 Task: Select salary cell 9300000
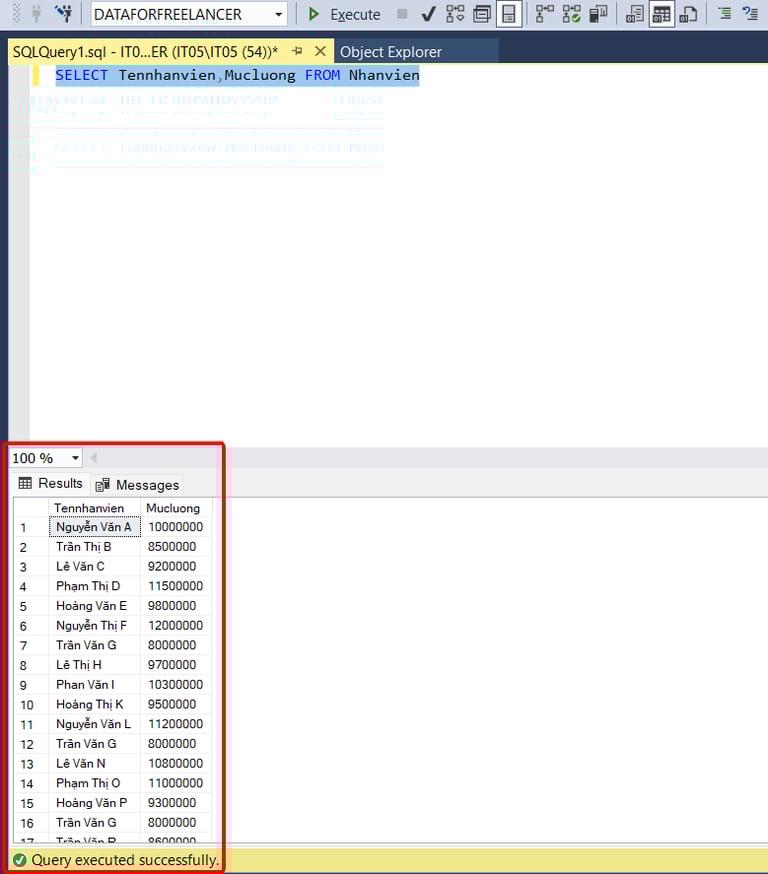pos(176,803)
